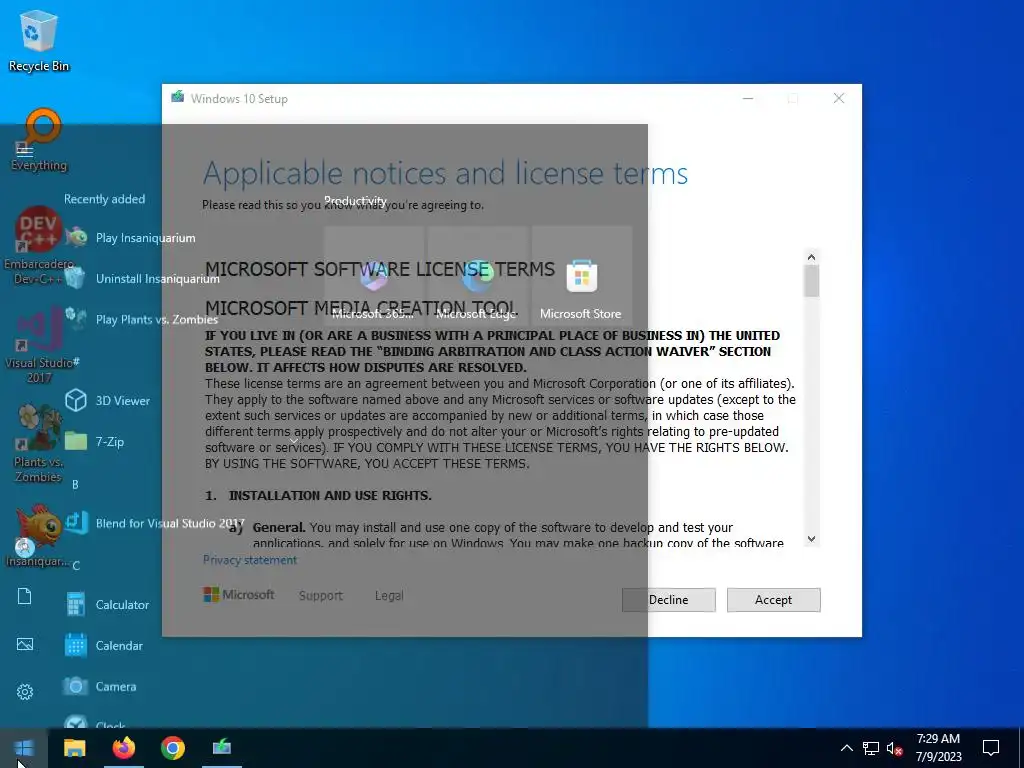1024x768 pixels.
Task: Show hidden system tray icons
Action: [x=846, y=748]
